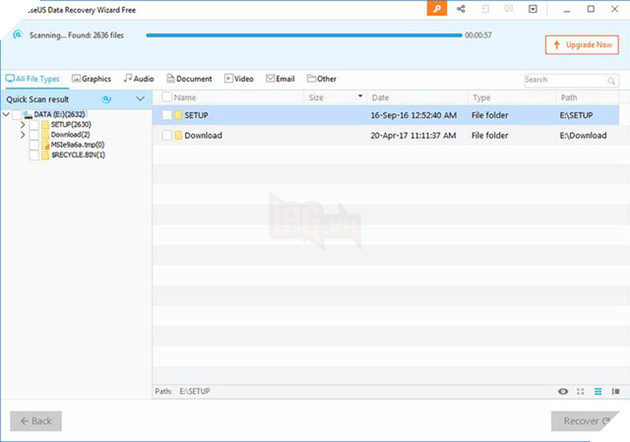Screen dimensions: 630x442
Task: Collapse the DATA (E:) tree node
Action: 6,115
